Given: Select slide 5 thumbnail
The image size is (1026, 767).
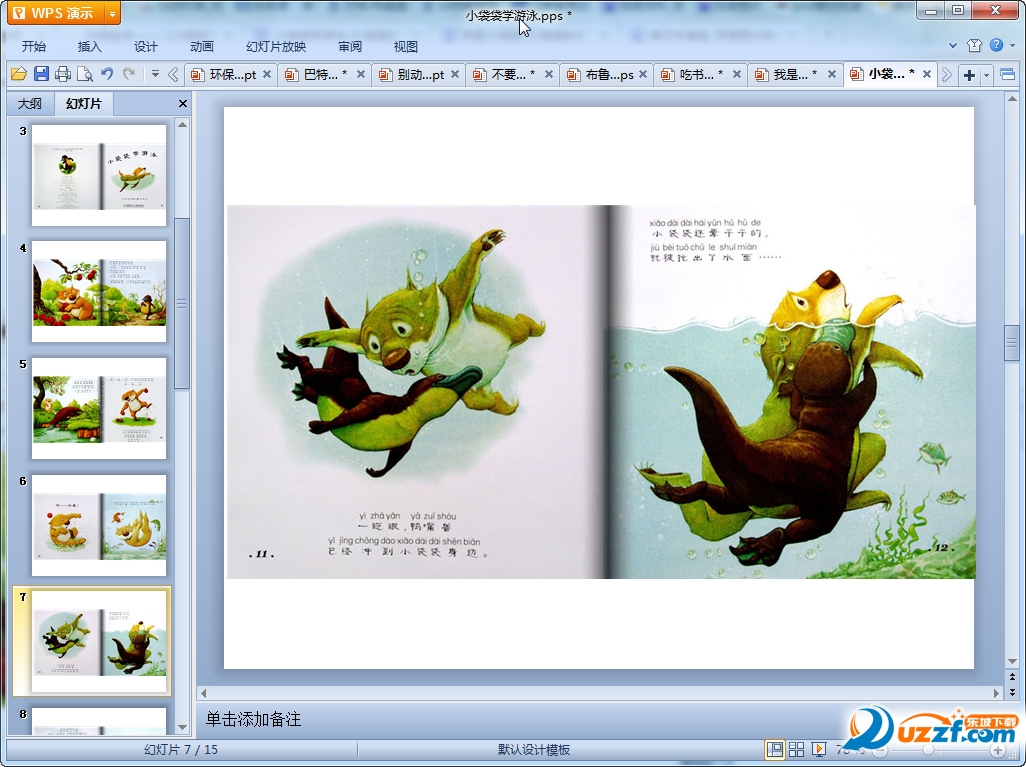Looking at the screenshot, I should click(99, 408).
